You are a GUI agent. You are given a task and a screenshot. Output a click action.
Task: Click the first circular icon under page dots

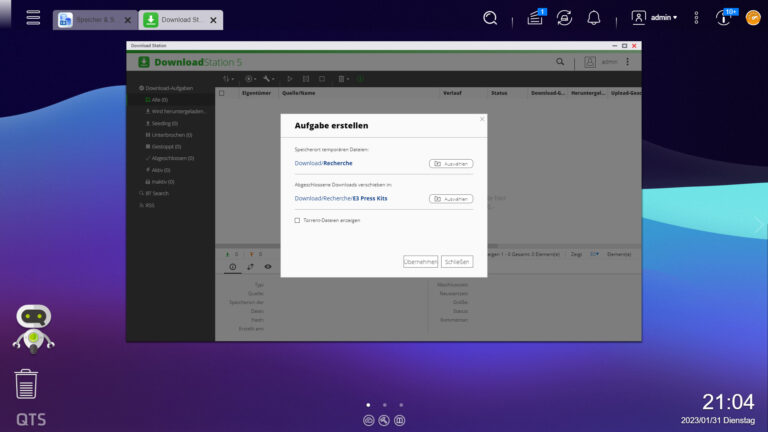coord(369,420)
